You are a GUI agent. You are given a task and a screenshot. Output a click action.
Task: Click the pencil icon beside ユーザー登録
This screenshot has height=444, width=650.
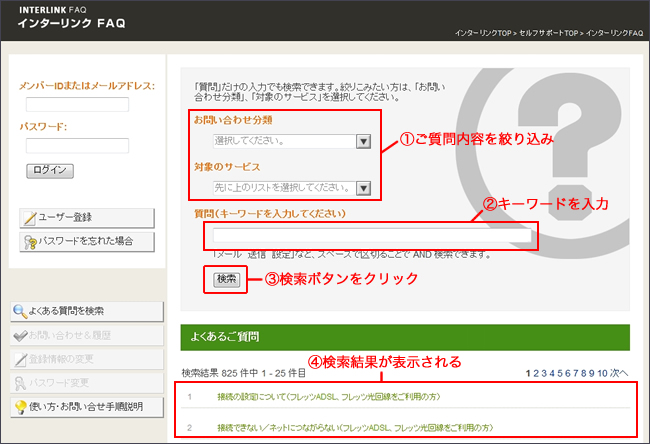[30, 218]
